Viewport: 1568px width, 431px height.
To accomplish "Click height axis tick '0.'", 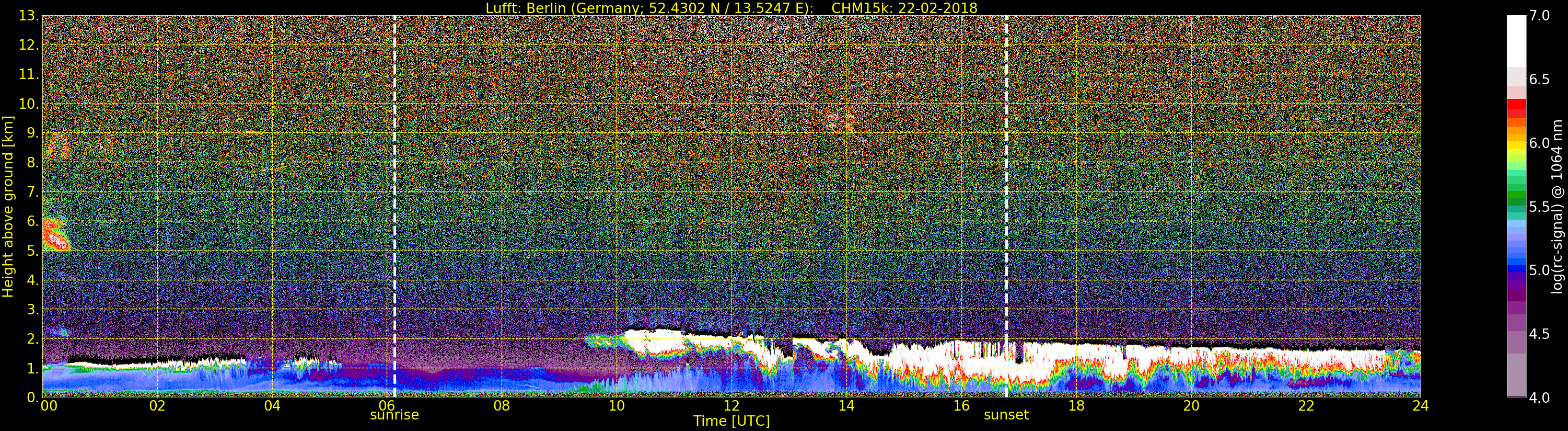I will (33, 397).
